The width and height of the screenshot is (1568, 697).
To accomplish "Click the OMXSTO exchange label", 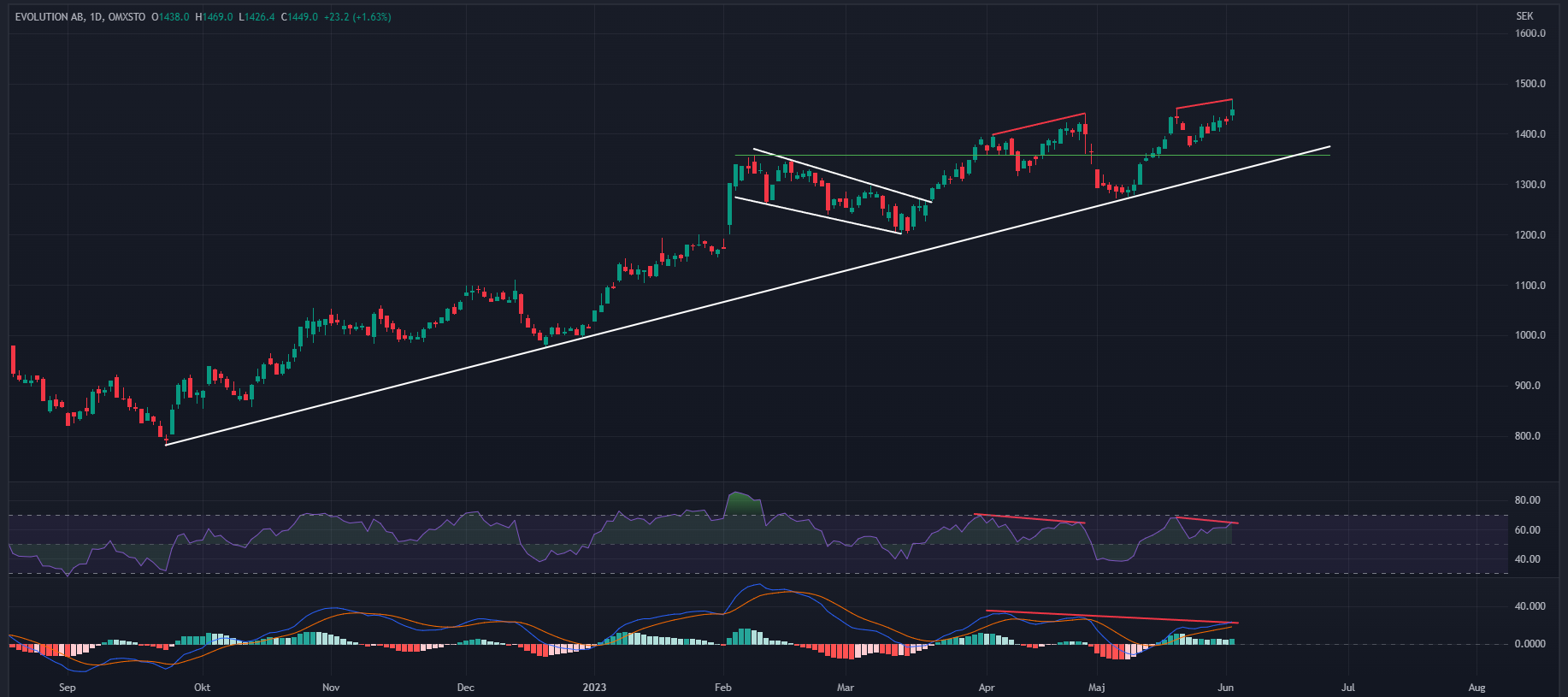I will click(127, 17).
